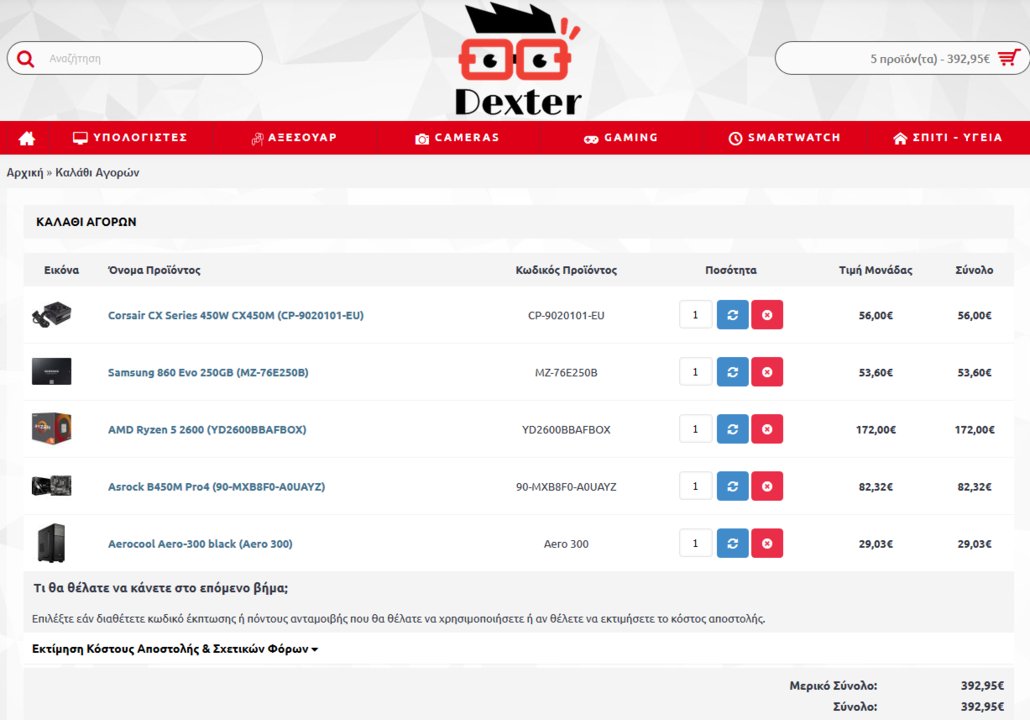Open Asrock B450M Pro4 product link
Image resolution: width=1030 pixels, height=720 pixels.
tap(216, 487)
